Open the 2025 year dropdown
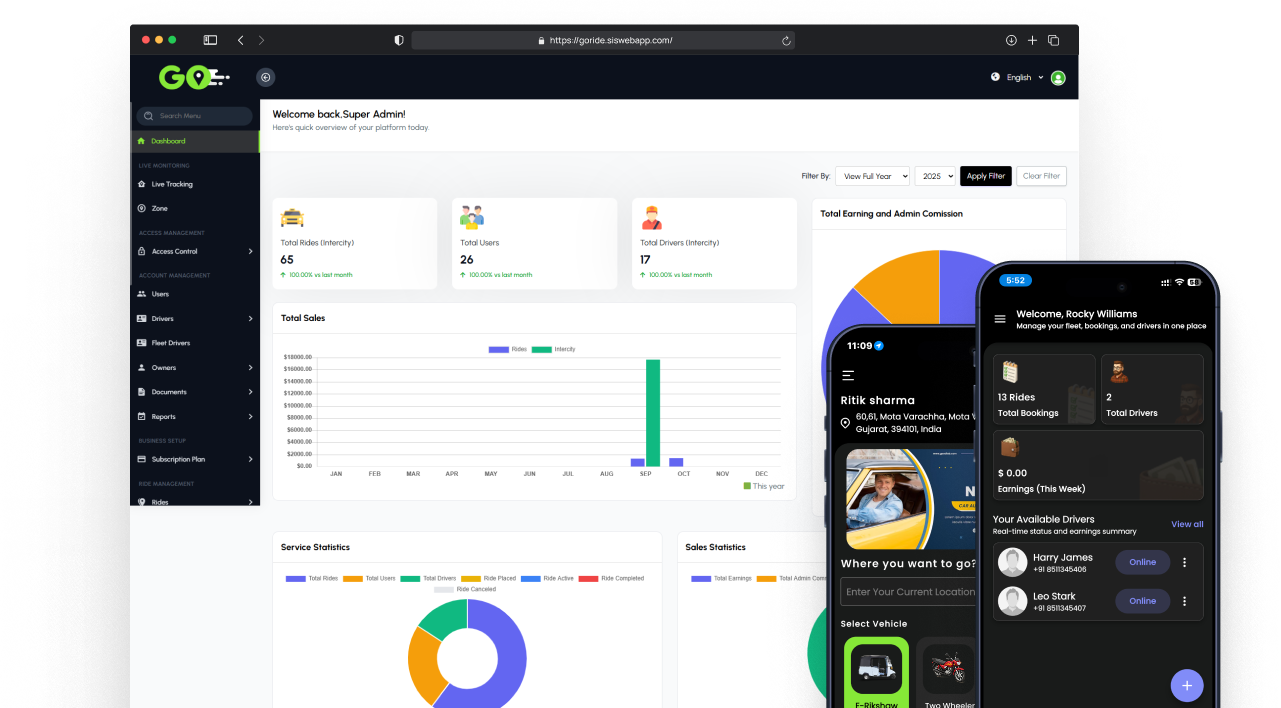 [935, 176]
